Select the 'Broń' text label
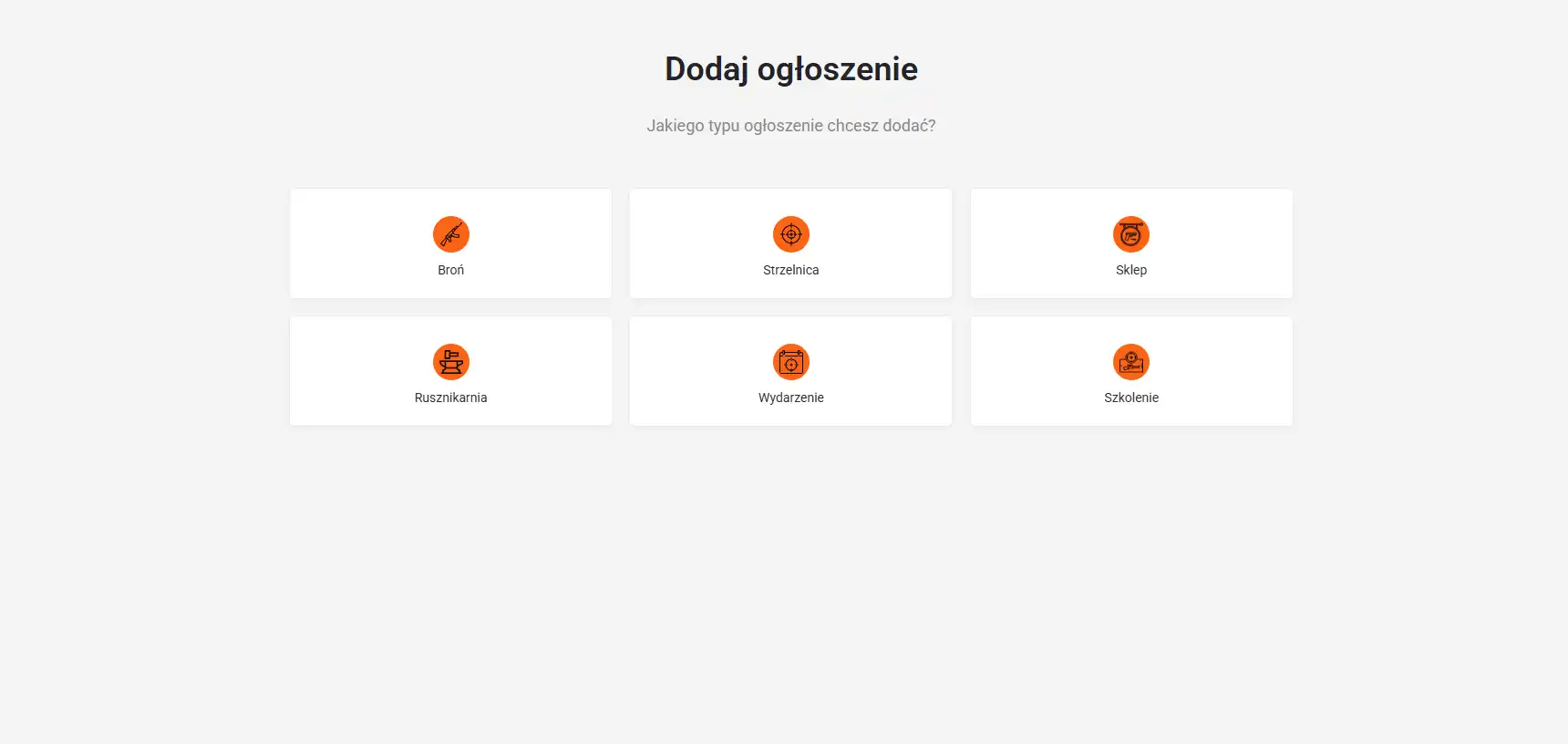 click(450, 270)
